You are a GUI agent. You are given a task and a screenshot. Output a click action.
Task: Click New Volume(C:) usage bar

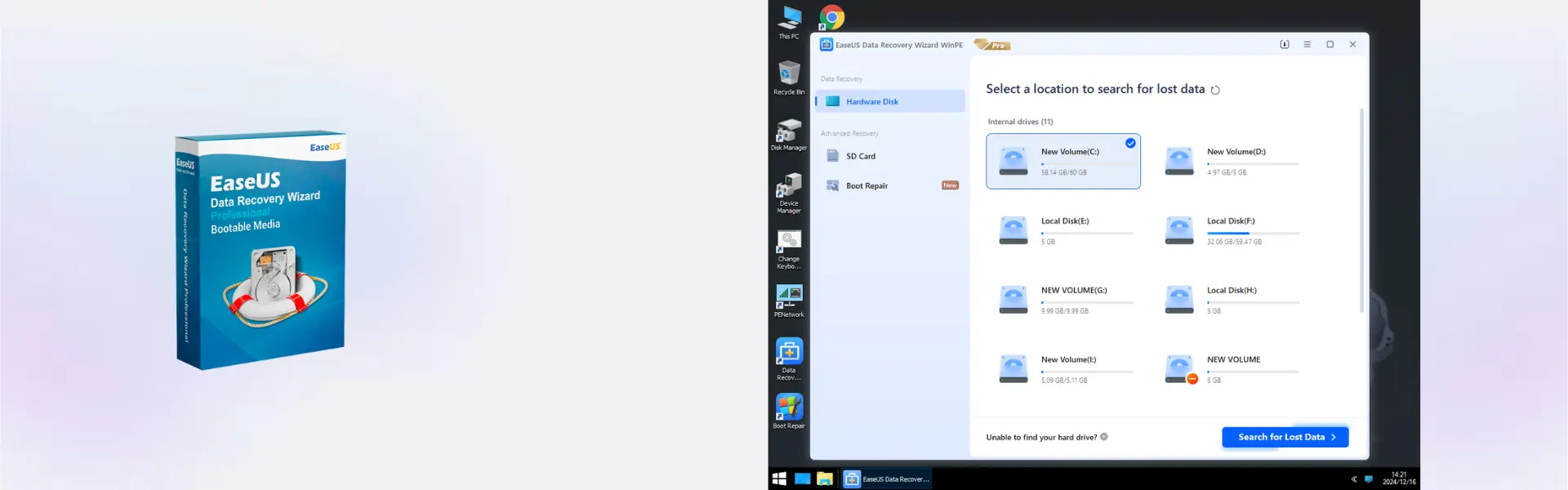tap(1087, 164)
